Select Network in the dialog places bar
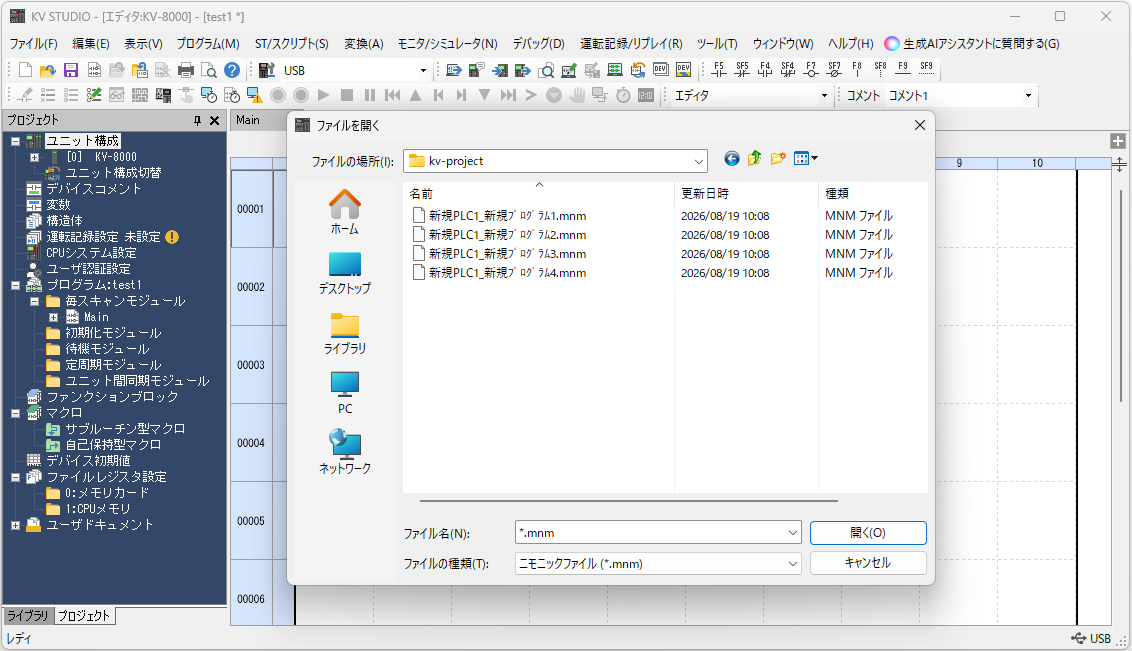 click(344, 453)
